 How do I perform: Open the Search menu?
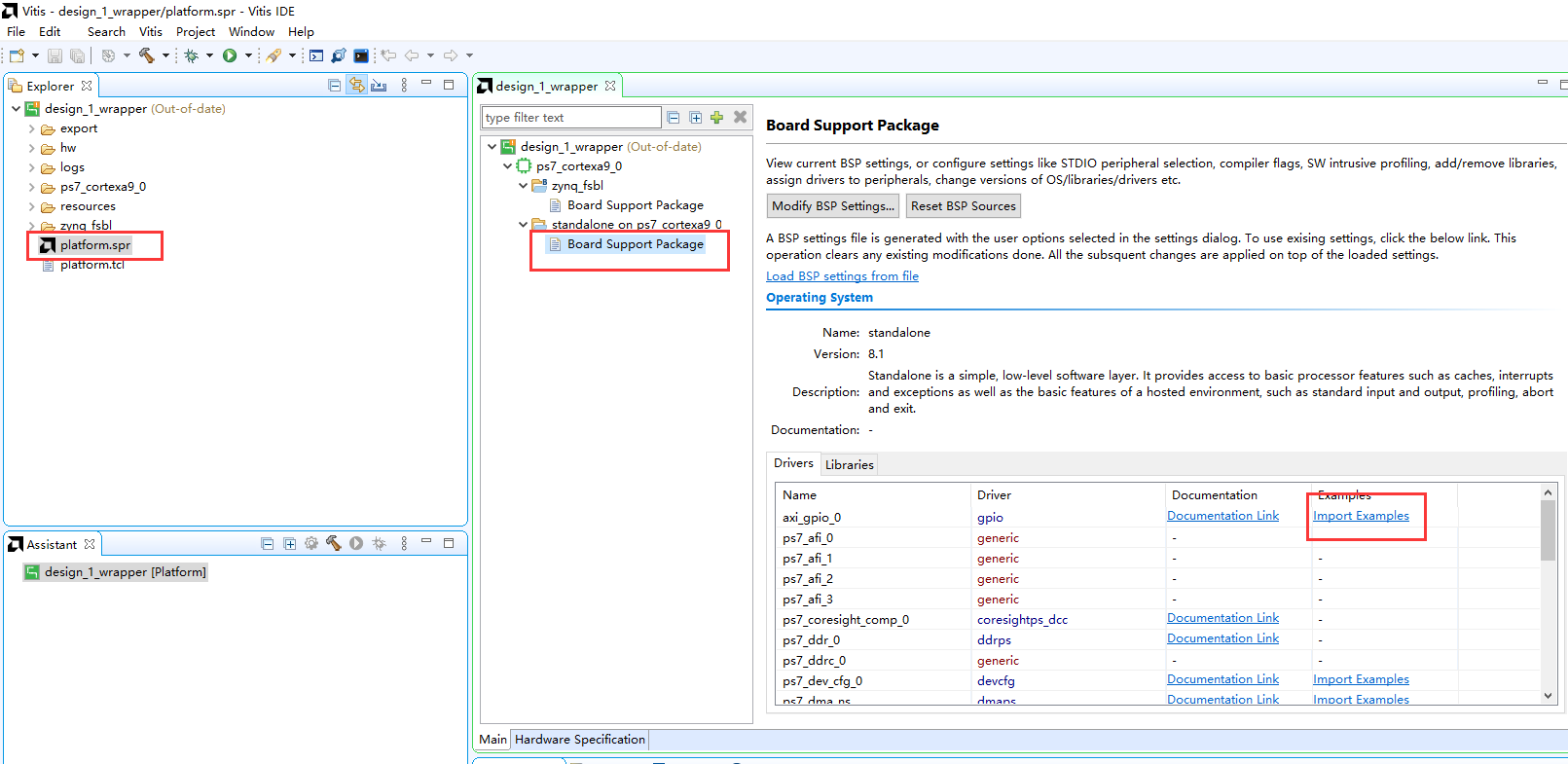(106, 32)
